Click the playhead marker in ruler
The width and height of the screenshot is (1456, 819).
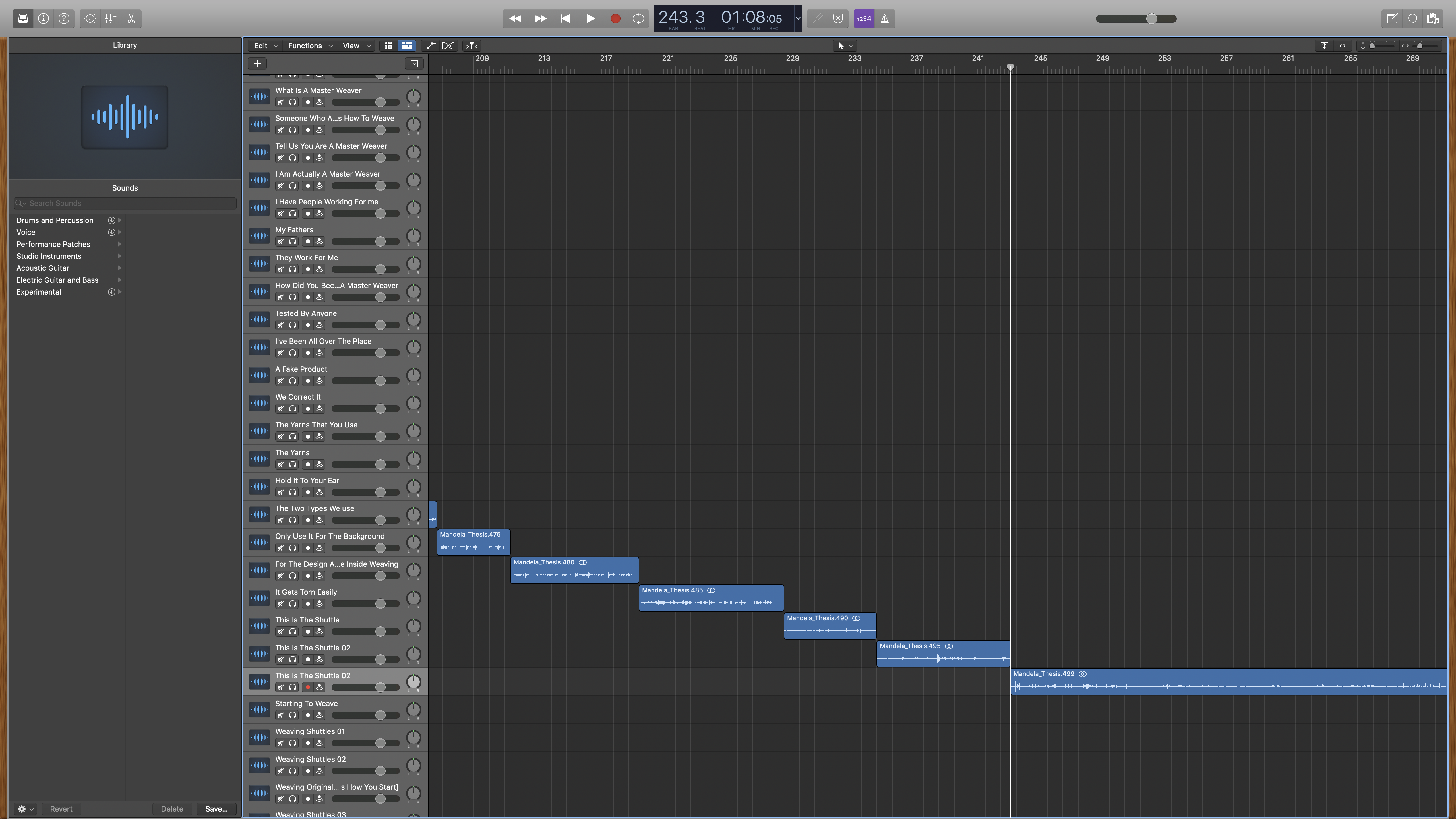(x=1010, y=67)
